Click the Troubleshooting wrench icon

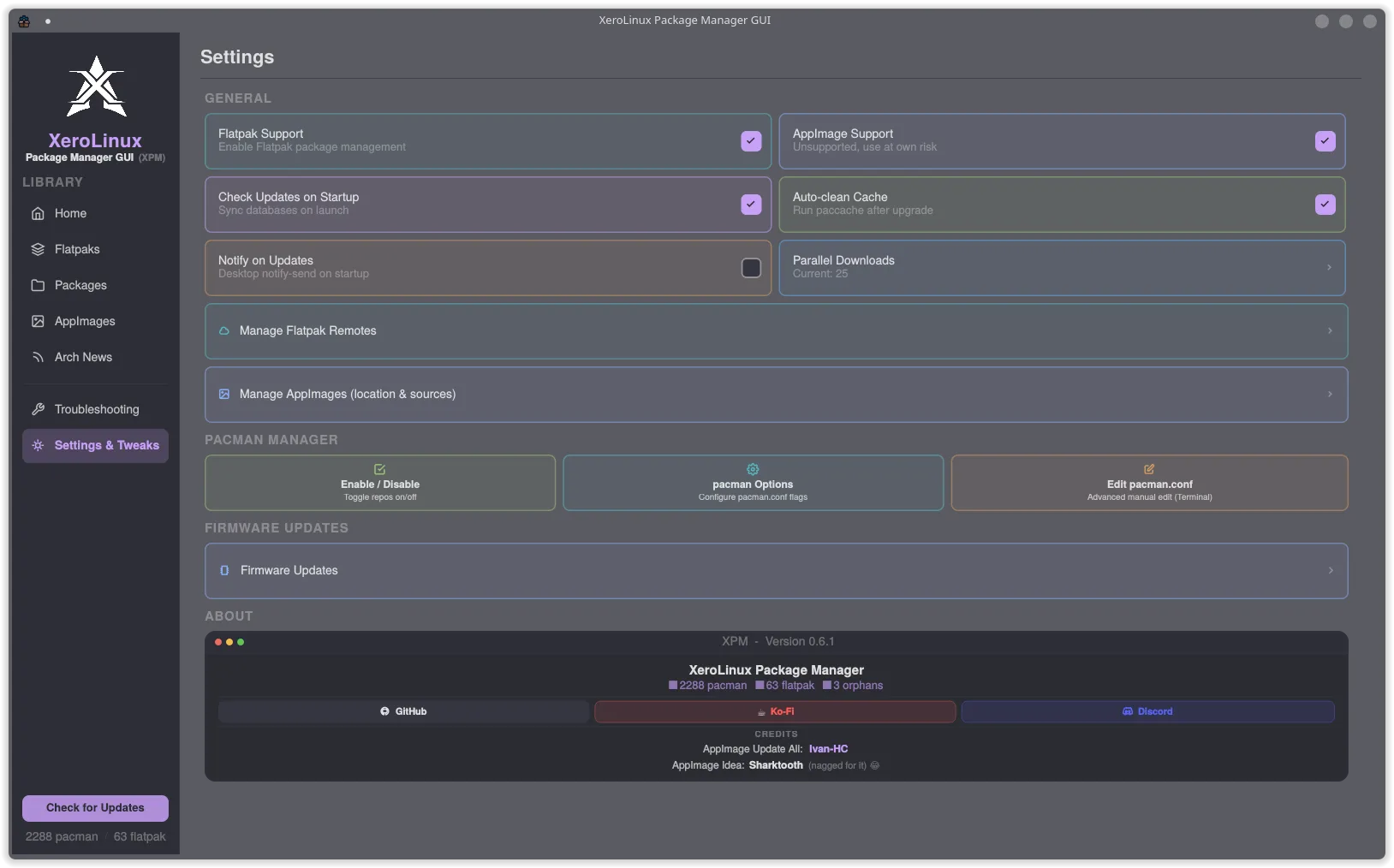(38, 409)
